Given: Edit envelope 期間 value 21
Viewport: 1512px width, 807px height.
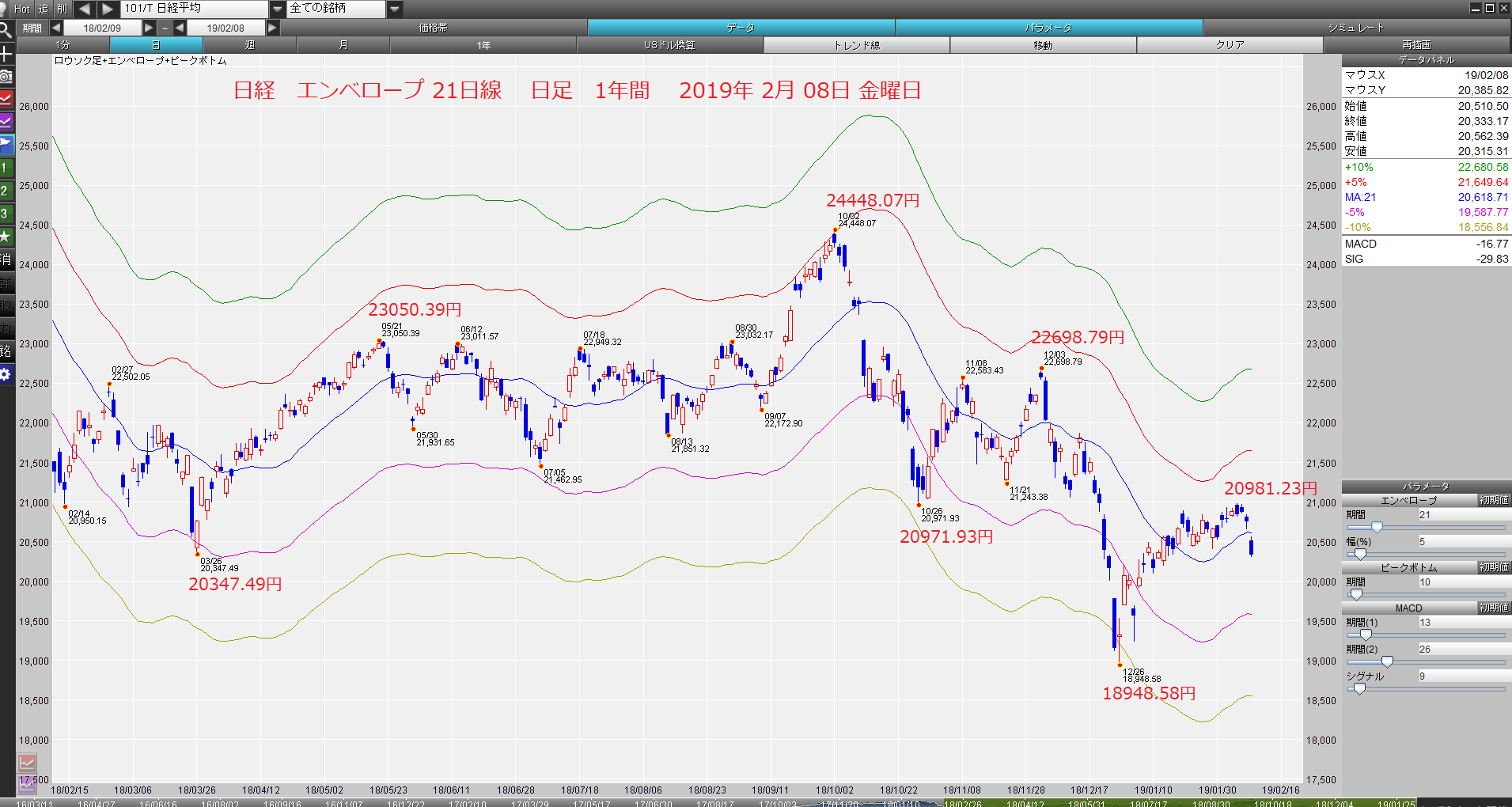Looking at the screenshot, I should (x=1464, y=515).
